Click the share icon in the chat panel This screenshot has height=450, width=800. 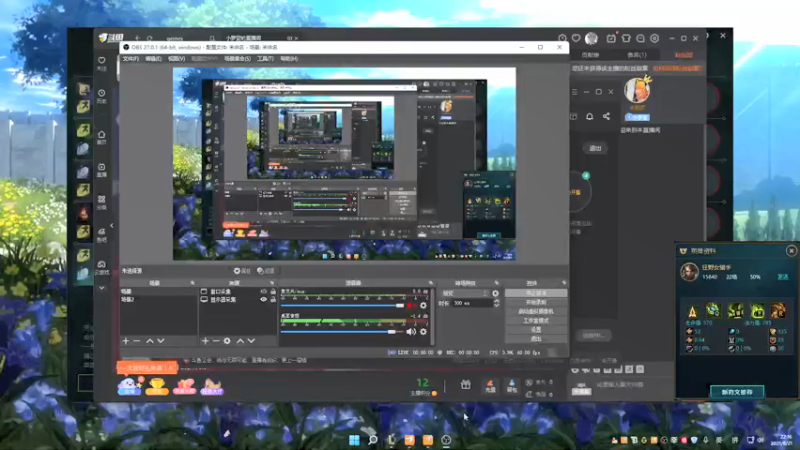point(606,116)
